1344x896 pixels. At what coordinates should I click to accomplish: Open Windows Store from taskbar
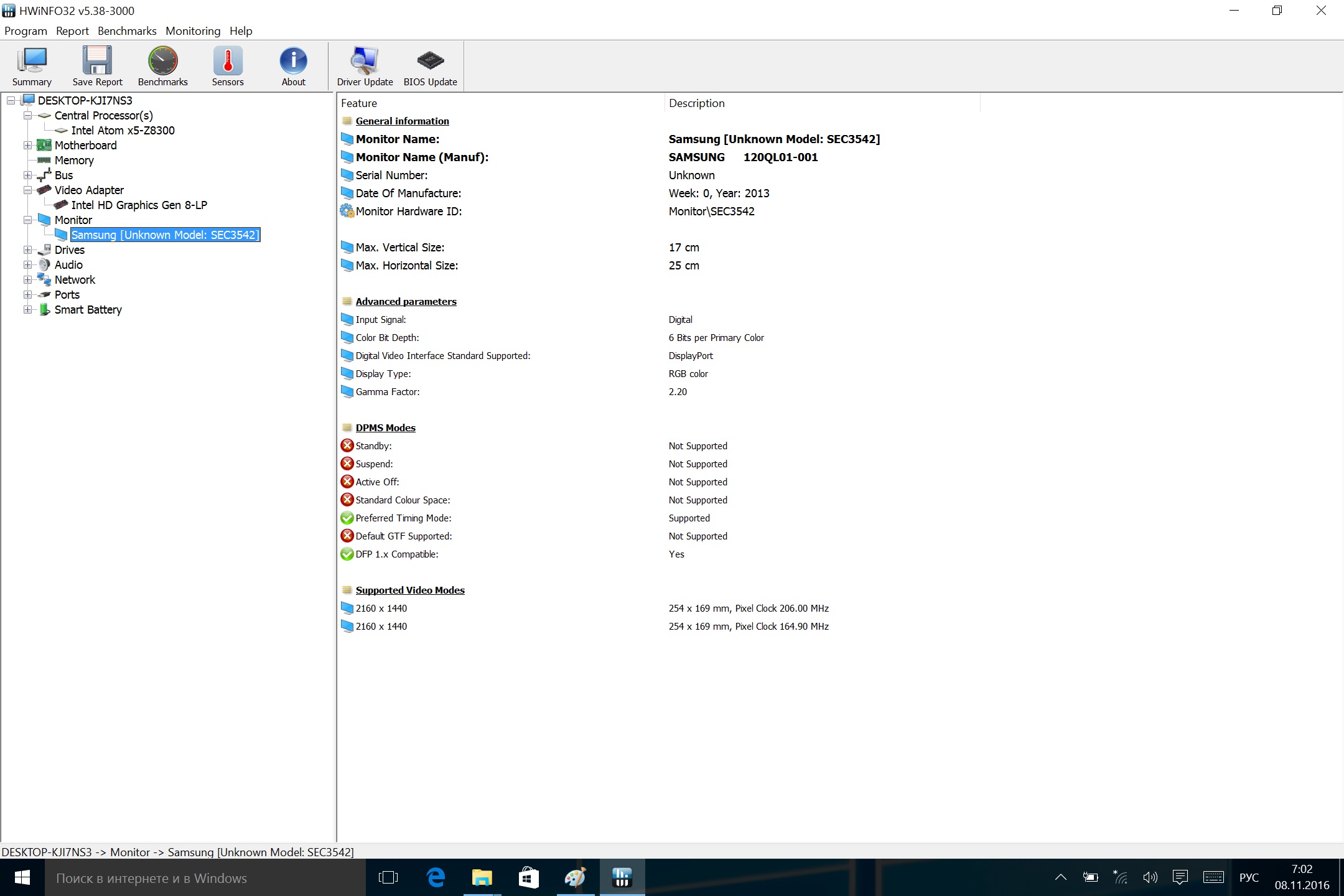[528, 877]
